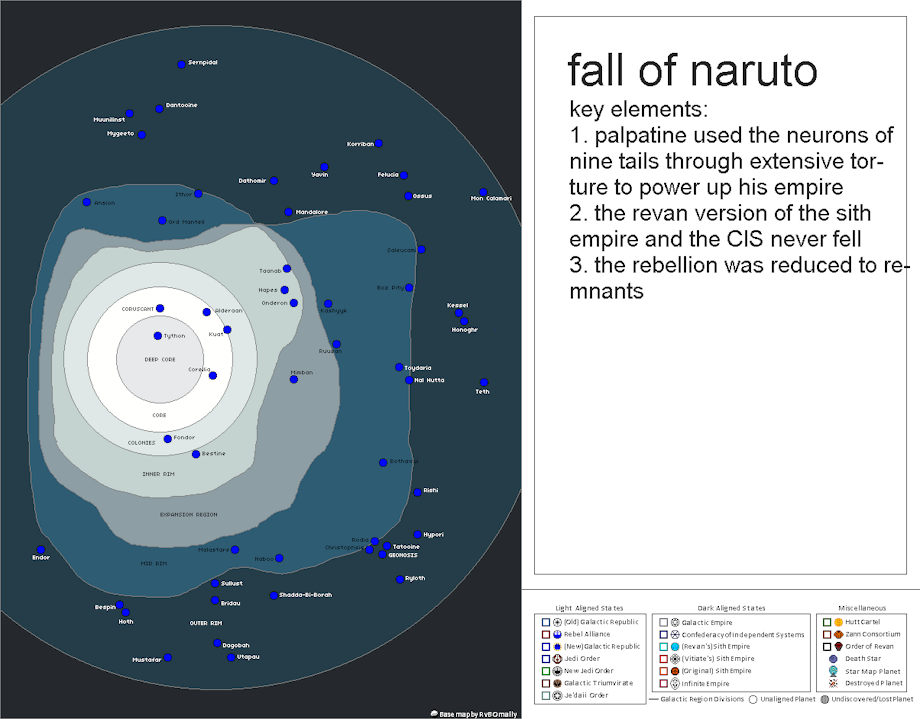The width and height of the screenshot is (920, 719).
Task: Select the Endor planet marker
Action: point(41,550)
